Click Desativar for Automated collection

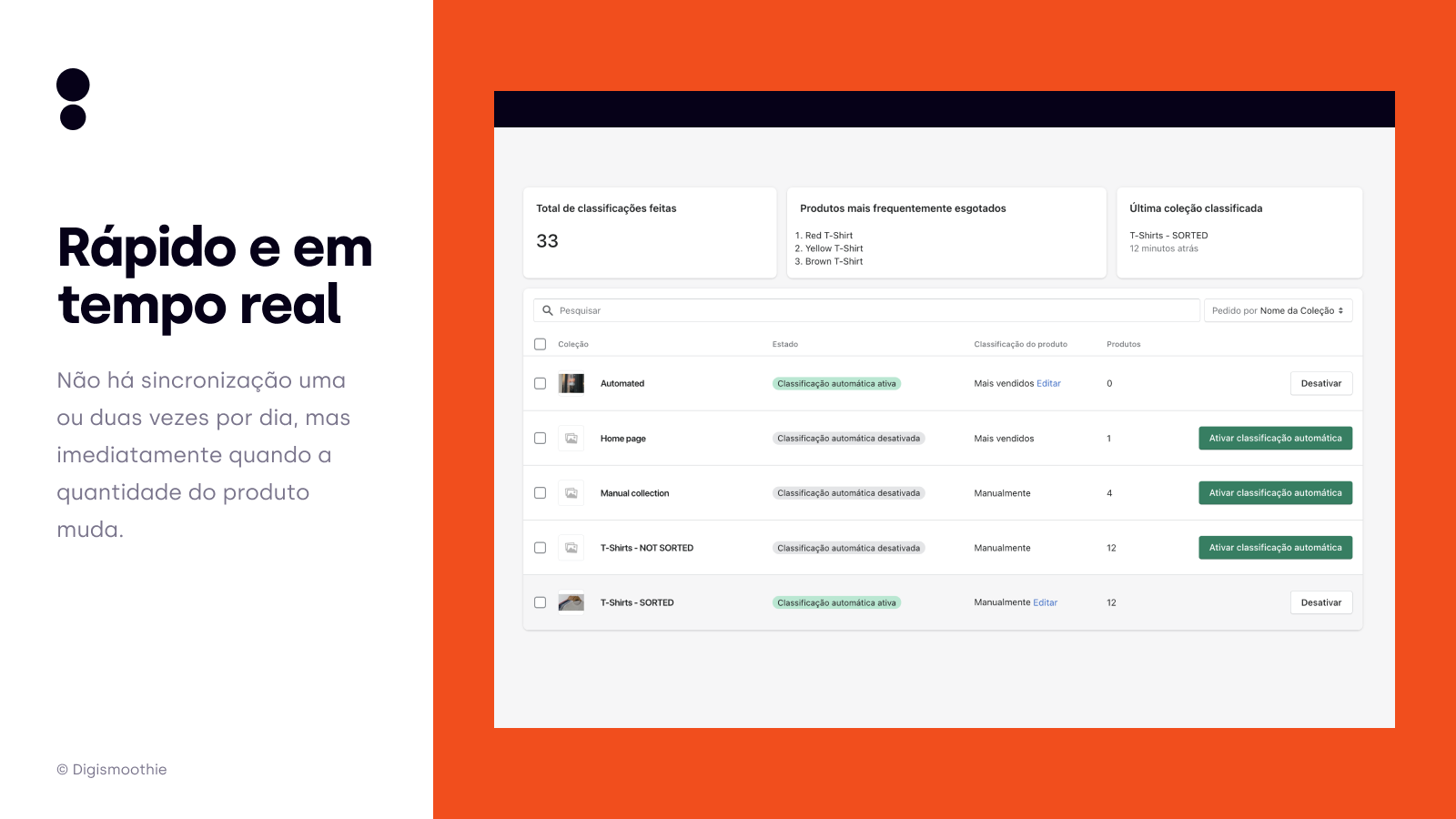[1321, 383]
